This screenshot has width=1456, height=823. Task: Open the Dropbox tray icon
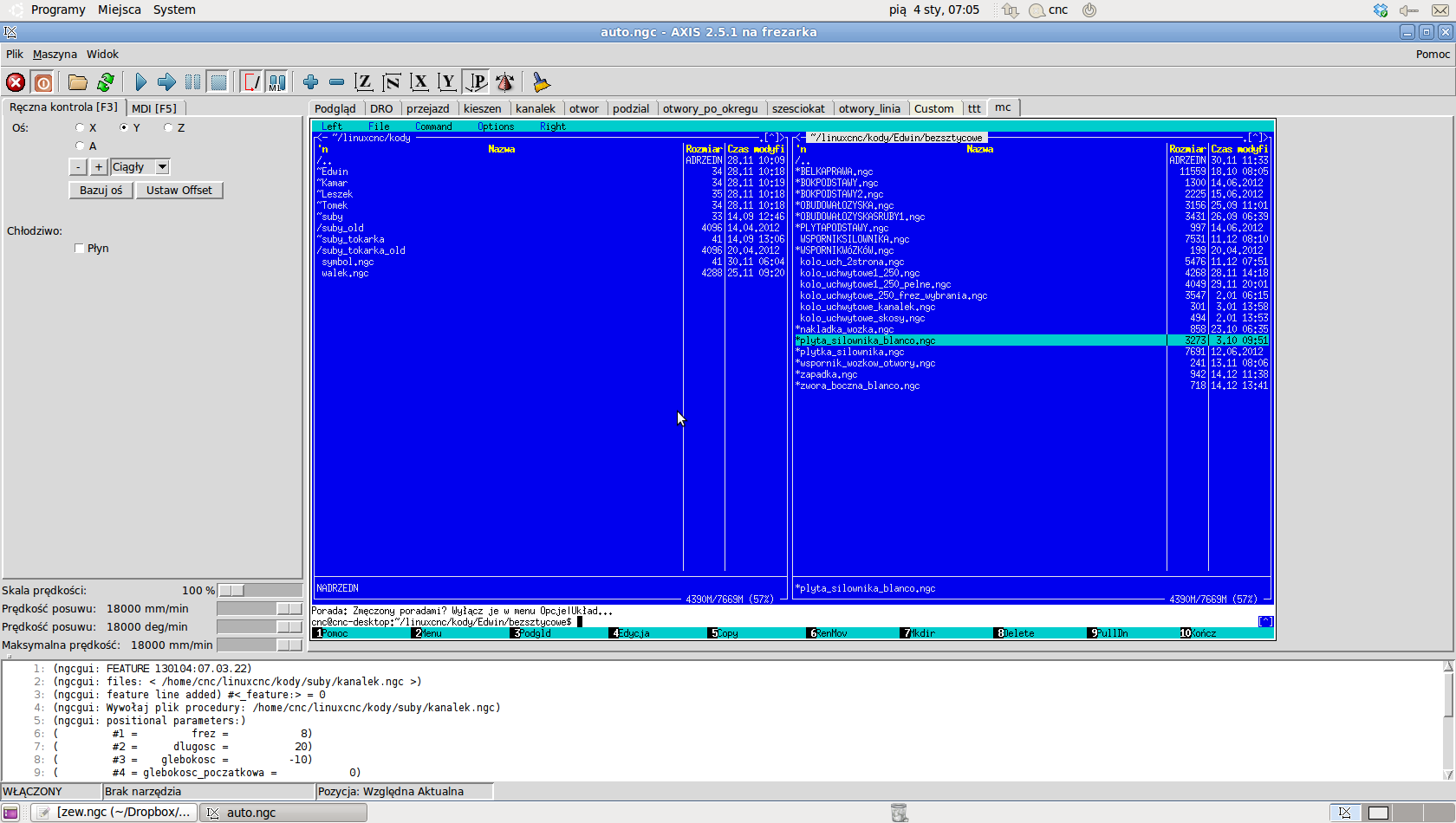point(1381,10)
